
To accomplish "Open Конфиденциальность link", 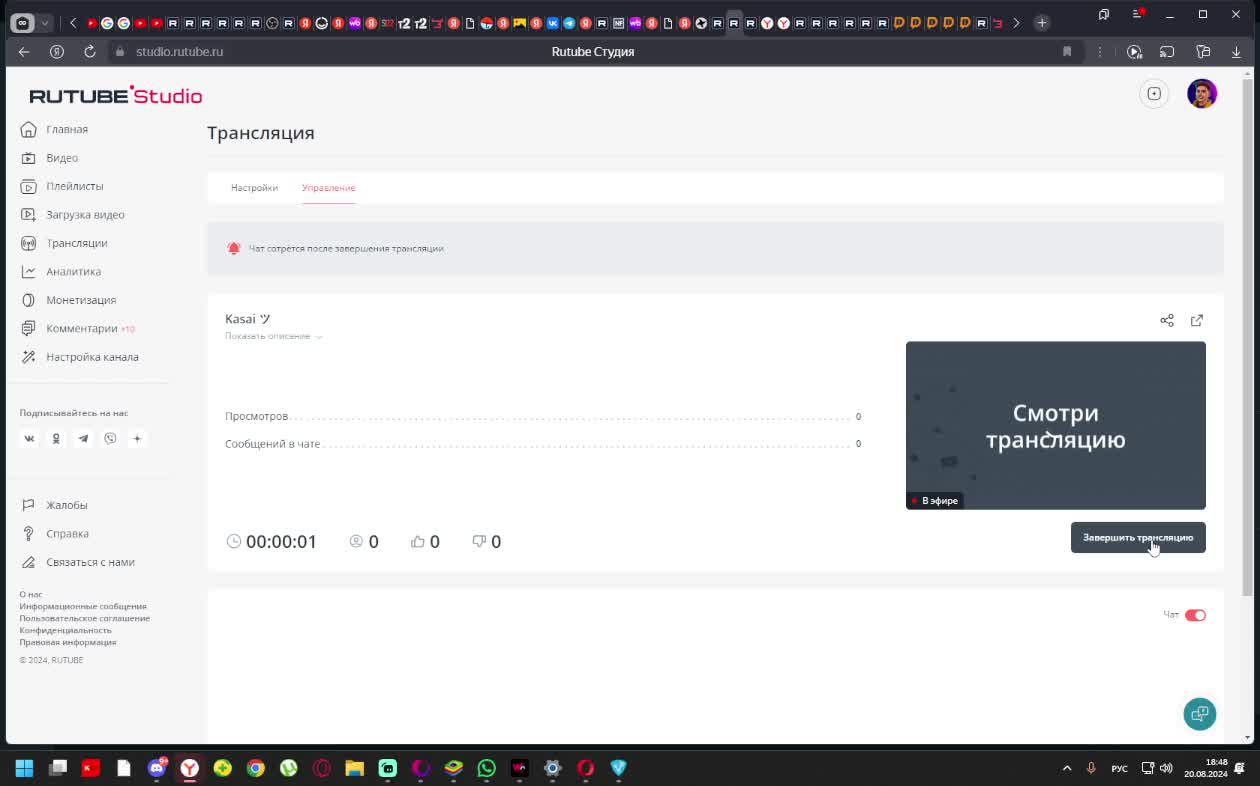I will [x=65, y=630].
